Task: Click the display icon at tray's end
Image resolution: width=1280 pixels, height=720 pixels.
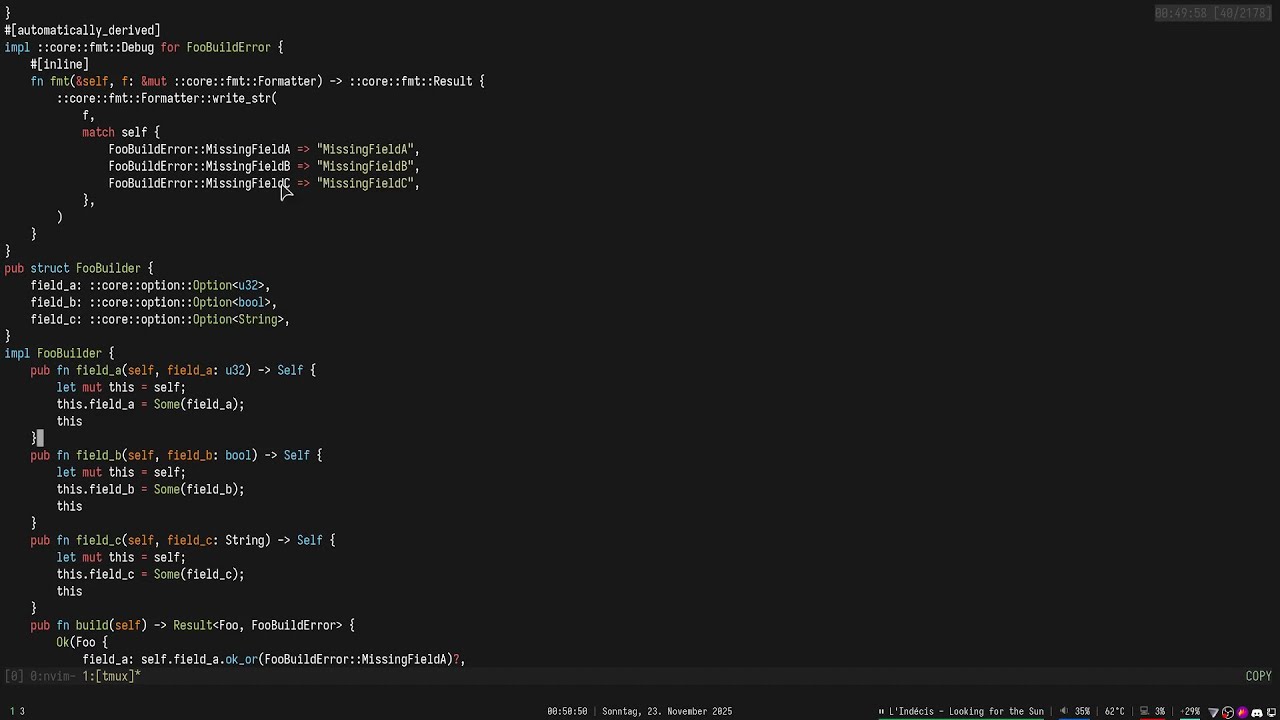Action: click(x=1272, y=712)
